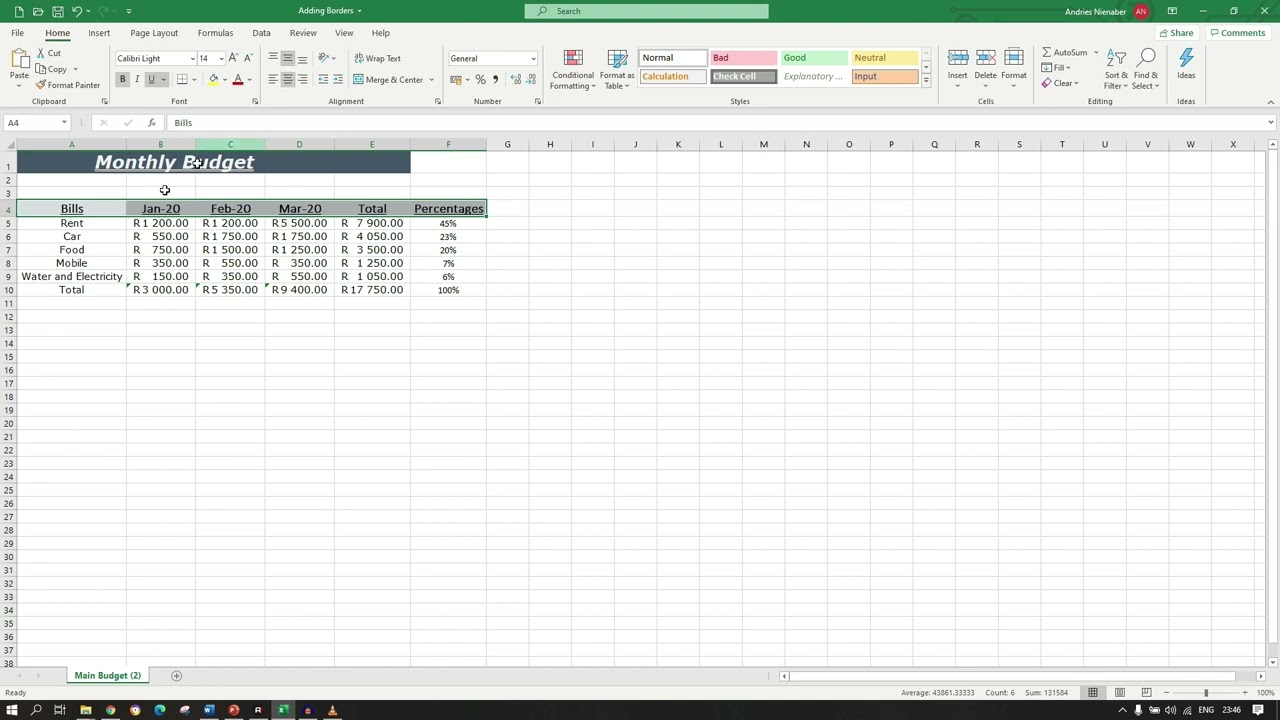The image size is (1280, 720).
Task: Click the Insert Function fx icon
Action: pos(151,123)
